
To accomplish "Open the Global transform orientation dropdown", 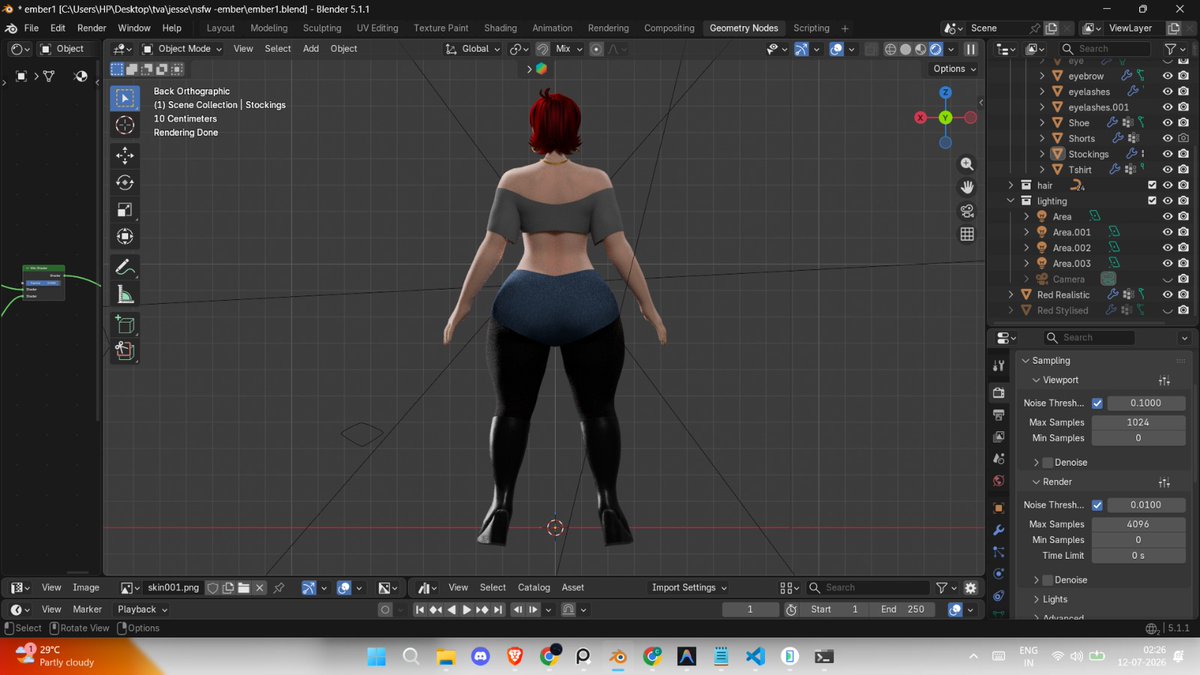I will coord(474,48).
